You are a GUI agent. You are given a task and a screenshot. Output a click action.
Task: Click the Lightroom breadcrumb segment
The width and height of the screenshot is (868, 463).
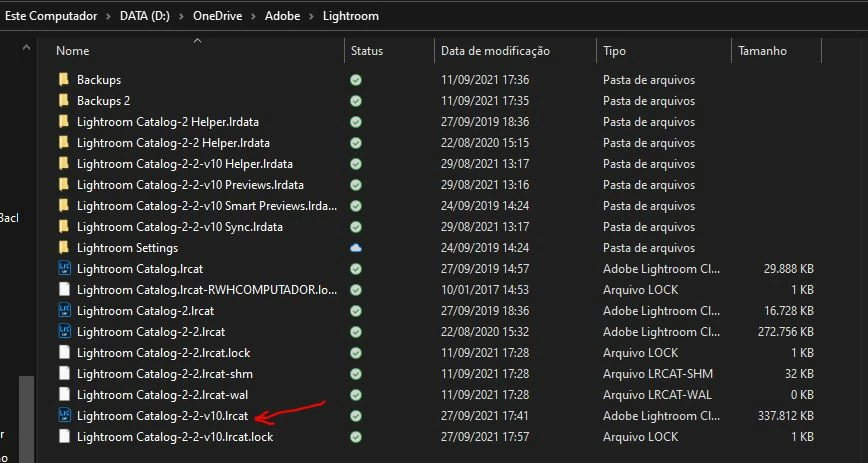[351, 16]
